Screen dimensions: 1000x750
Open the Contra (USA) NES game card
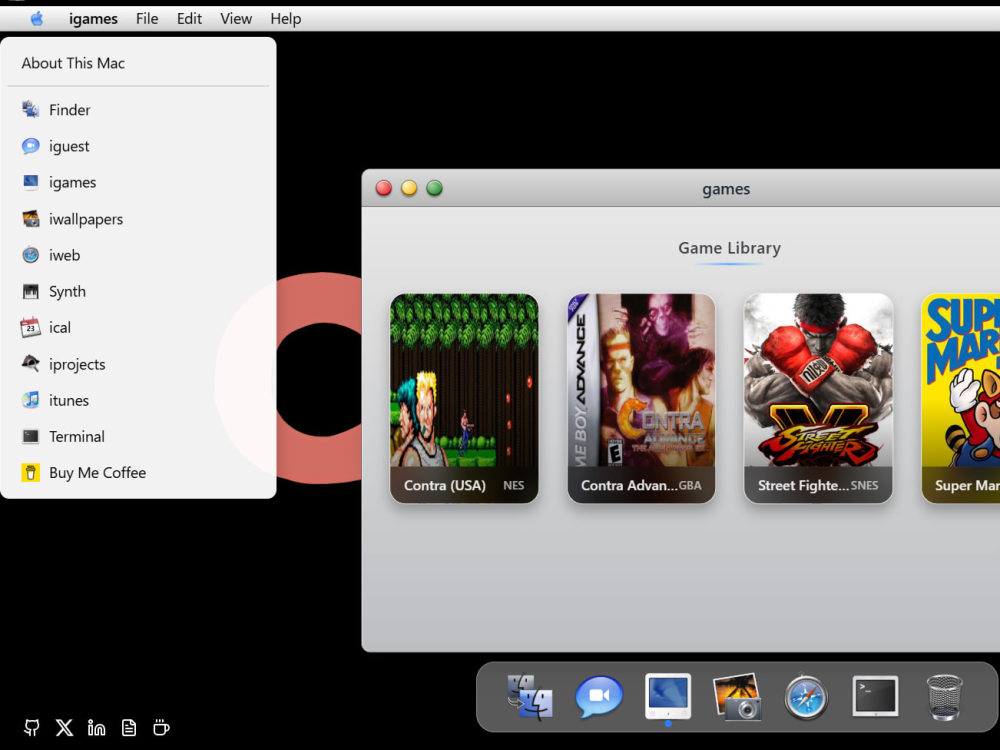pos(464,399)
